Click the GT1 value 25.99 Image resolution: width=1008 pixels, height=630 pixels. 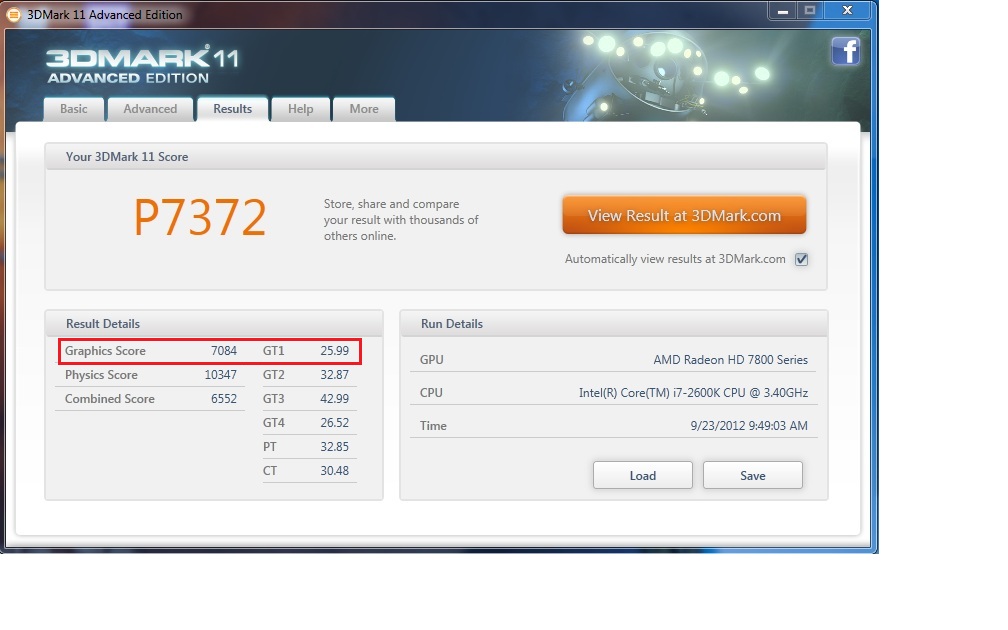pos(334,351)
